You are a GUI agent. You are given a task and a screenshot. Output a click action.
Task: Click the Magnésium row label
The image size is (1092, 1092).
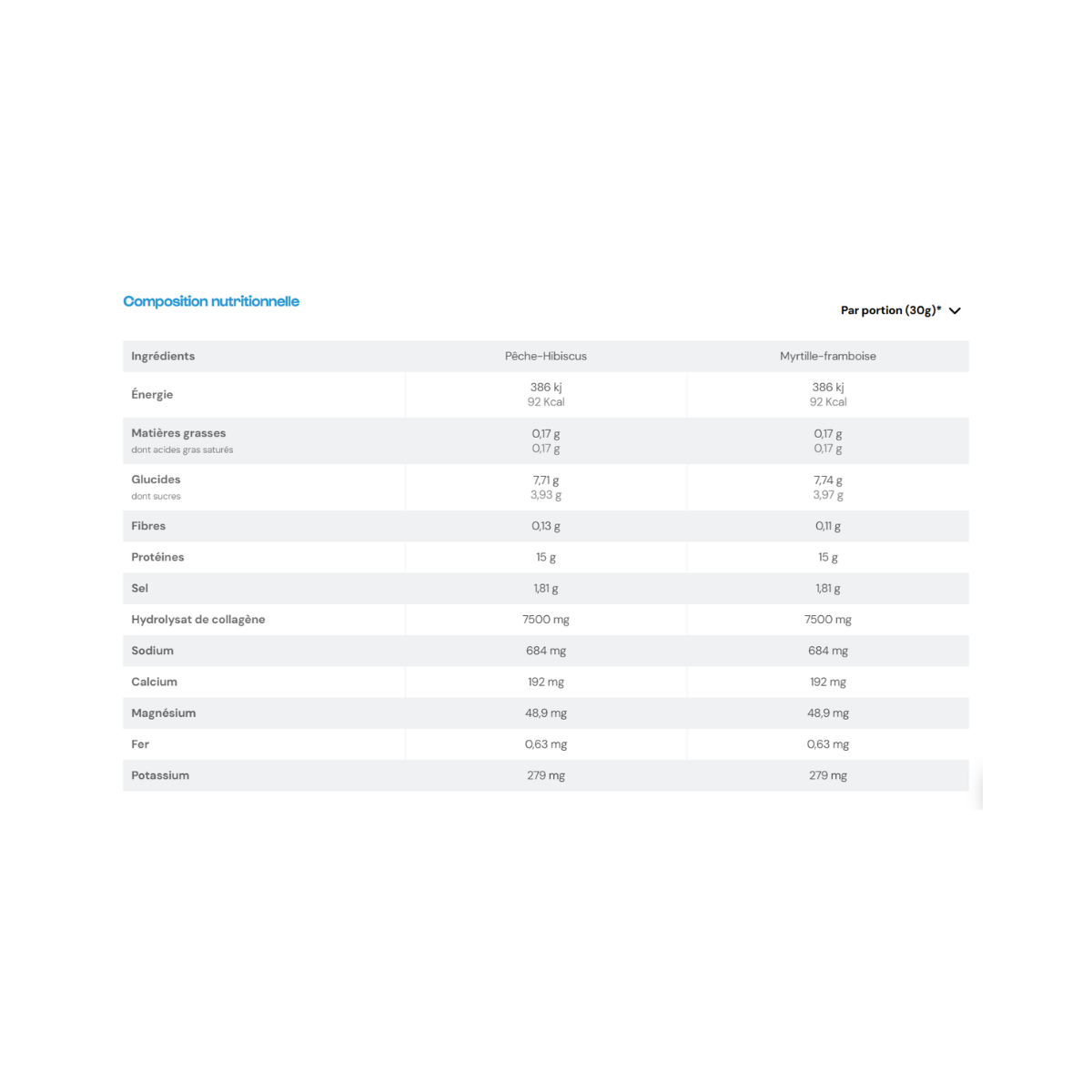click(163, 713)
